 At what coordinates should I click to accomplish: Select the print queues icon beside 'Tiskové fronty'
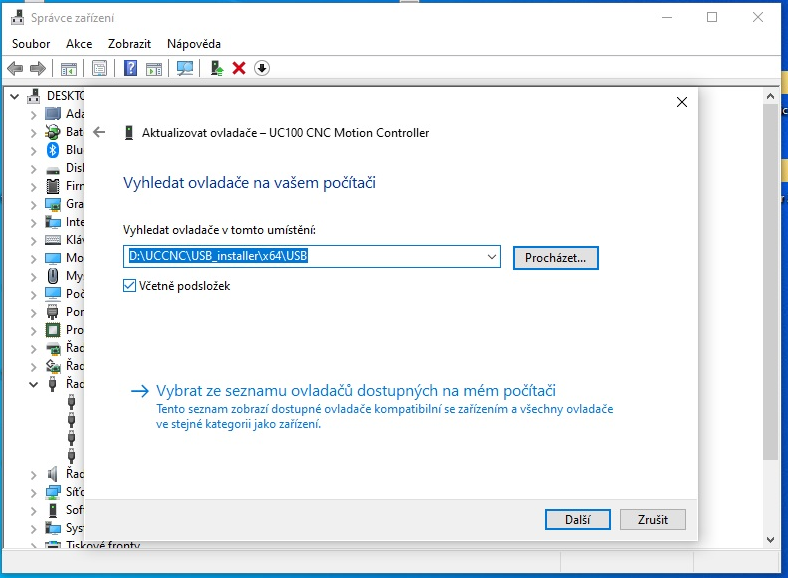click(53, 545)
